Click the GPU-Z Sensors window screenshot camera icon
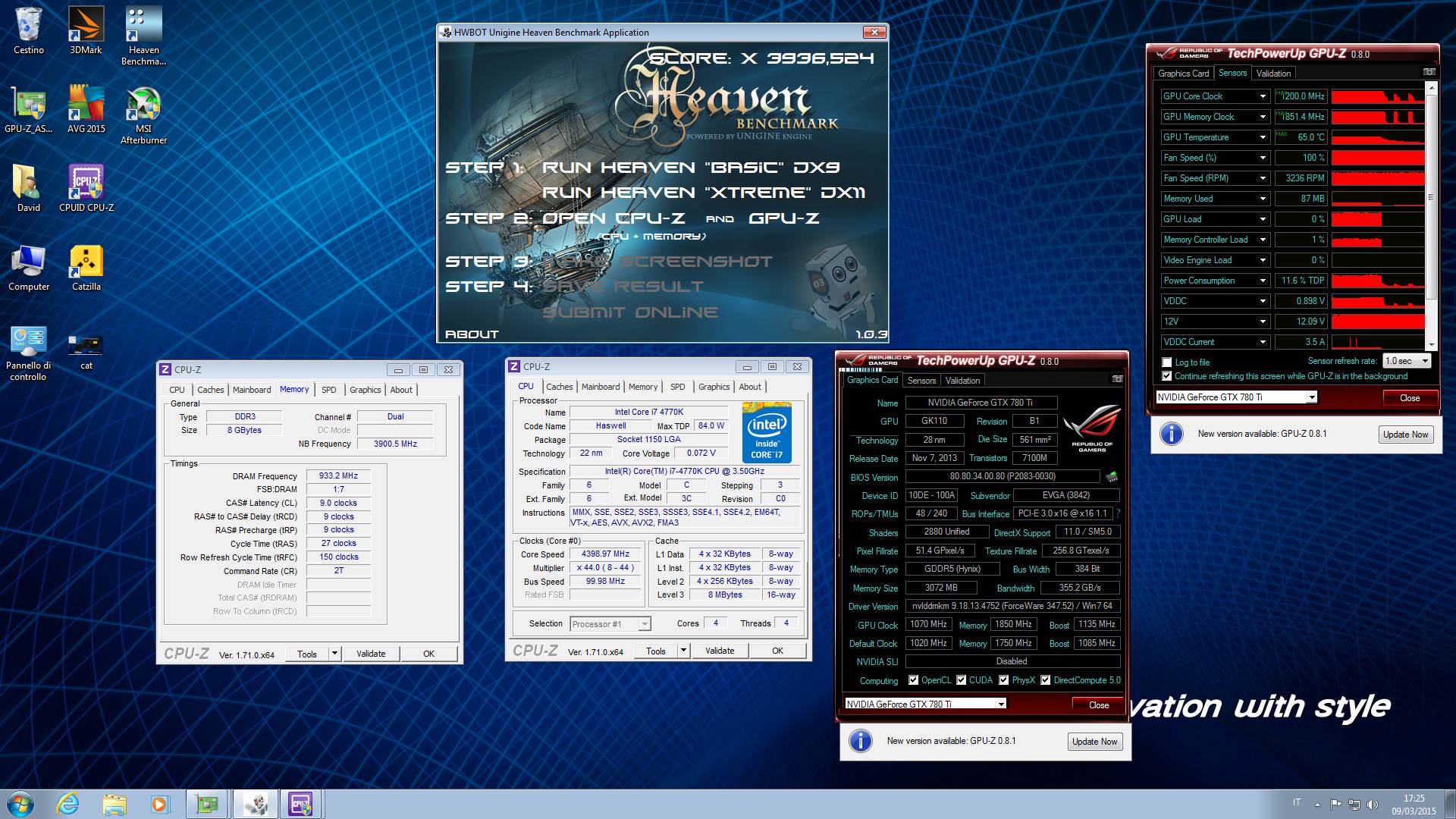Screen dimensions: 1456x819 1429,72
